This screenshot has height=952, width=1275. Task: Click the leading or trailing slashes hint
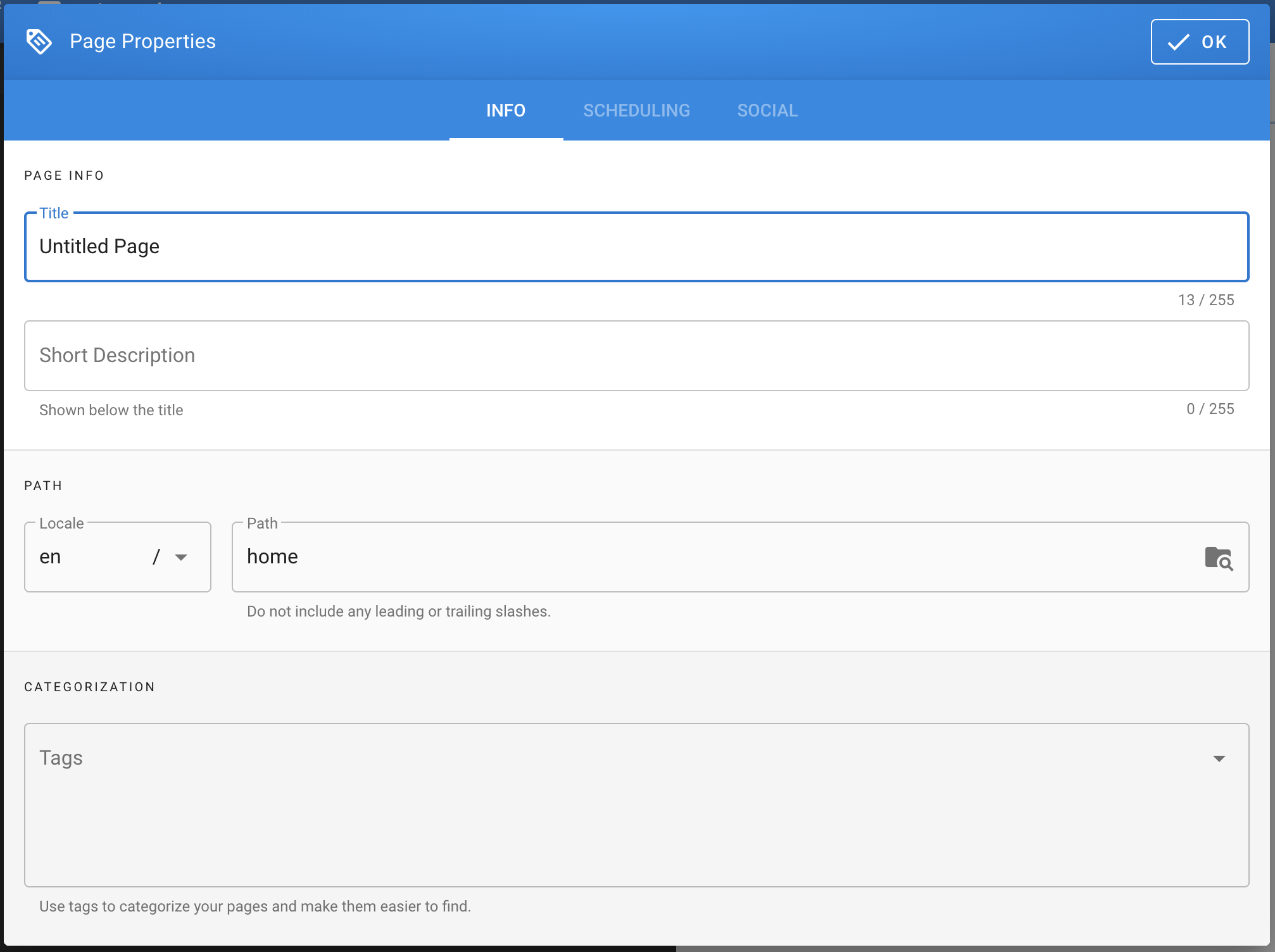click(x=398, y=611)
